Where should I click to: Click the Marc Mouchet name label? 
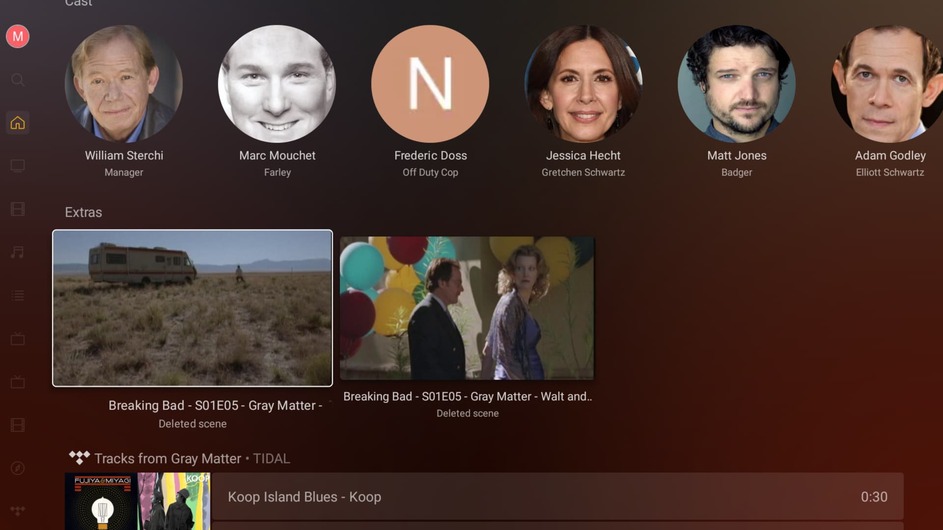[x=277, y=155]
